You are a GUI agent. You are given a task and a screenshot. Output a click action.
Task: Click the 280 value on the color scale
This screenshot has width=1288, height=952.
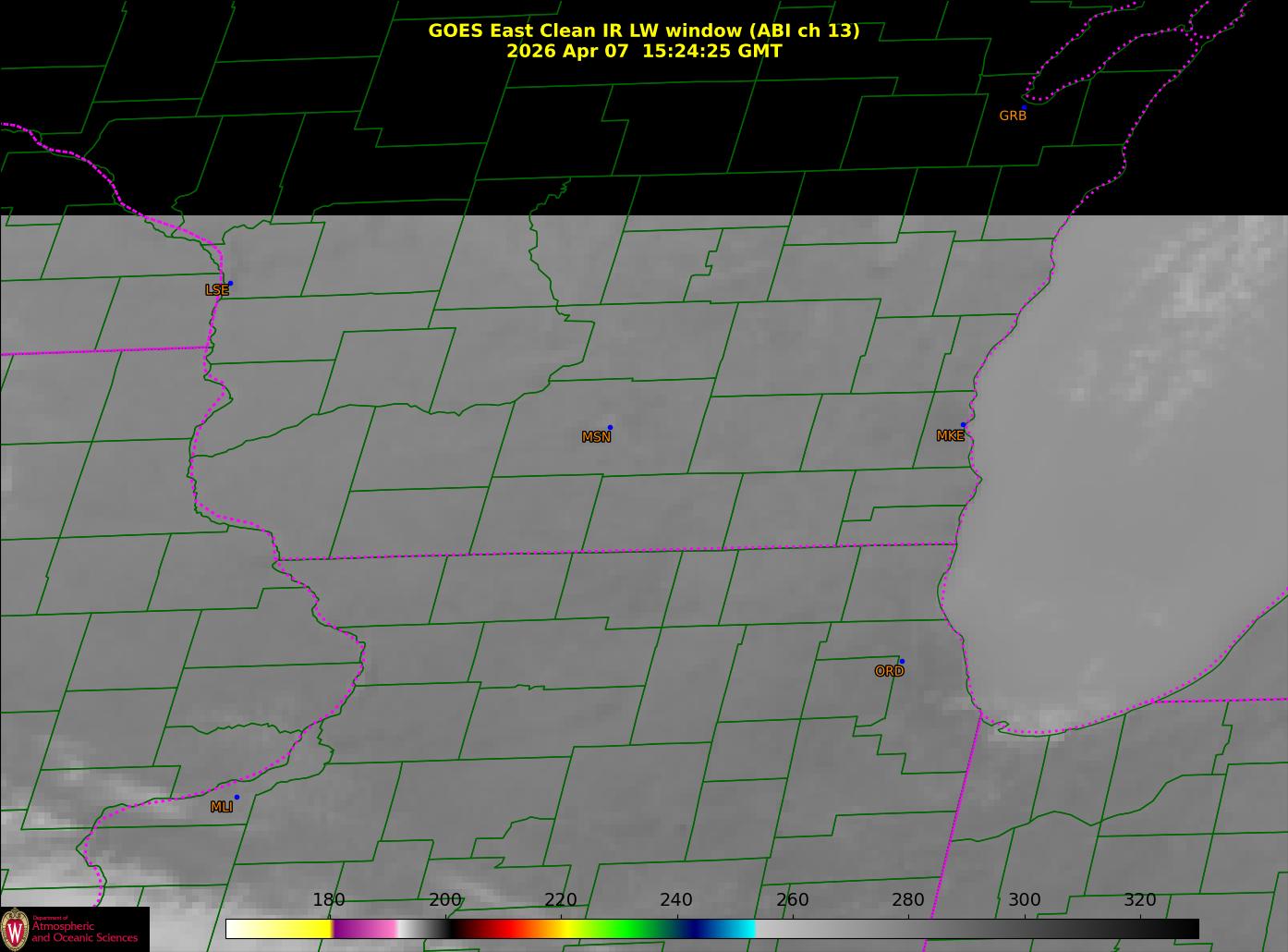(908, 900)
